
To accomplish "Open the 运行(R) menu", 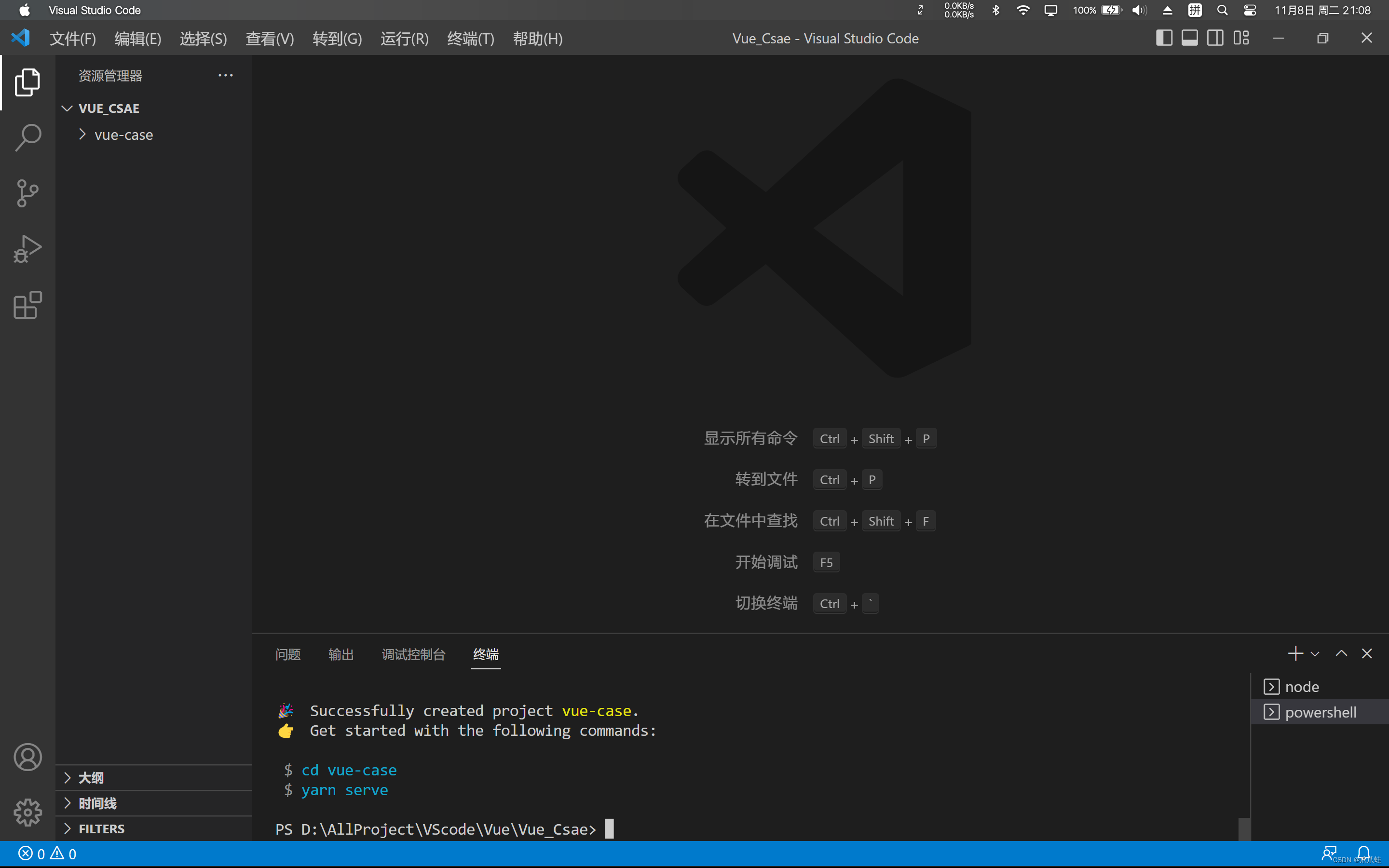I will point(404,39).
